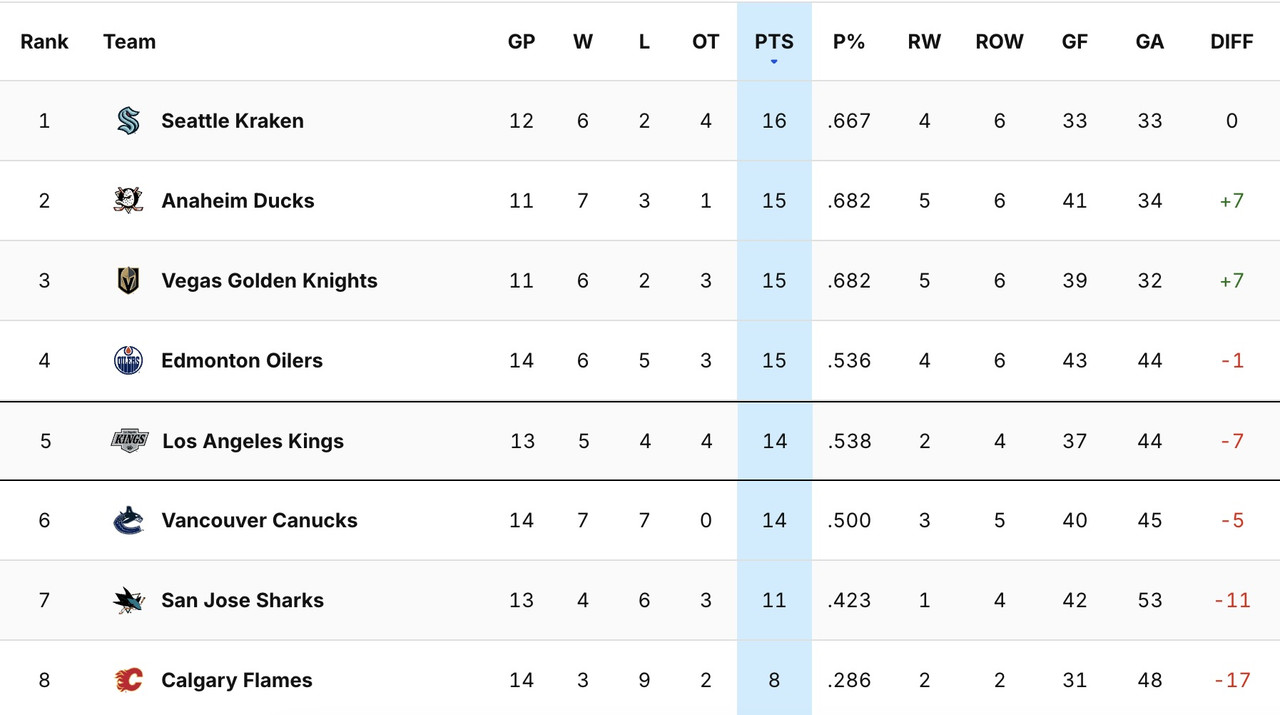Open the Calgary Flames team page
Screen dimensions: 1280x715
236,680
